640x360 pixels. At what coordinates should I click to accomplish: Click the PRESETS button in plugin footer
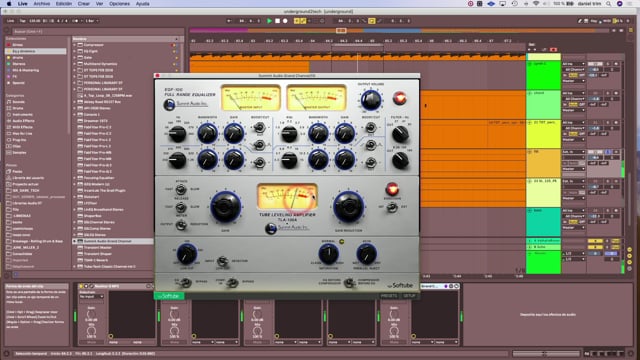pos(389,296)
